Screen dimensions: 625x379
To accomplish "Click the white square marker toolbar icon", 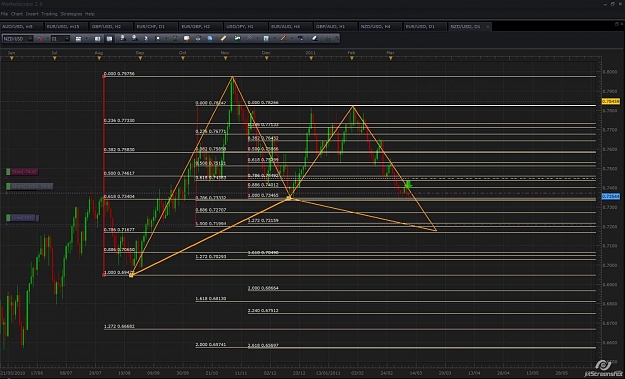I will pyautogui.click(x=157, y=39).
